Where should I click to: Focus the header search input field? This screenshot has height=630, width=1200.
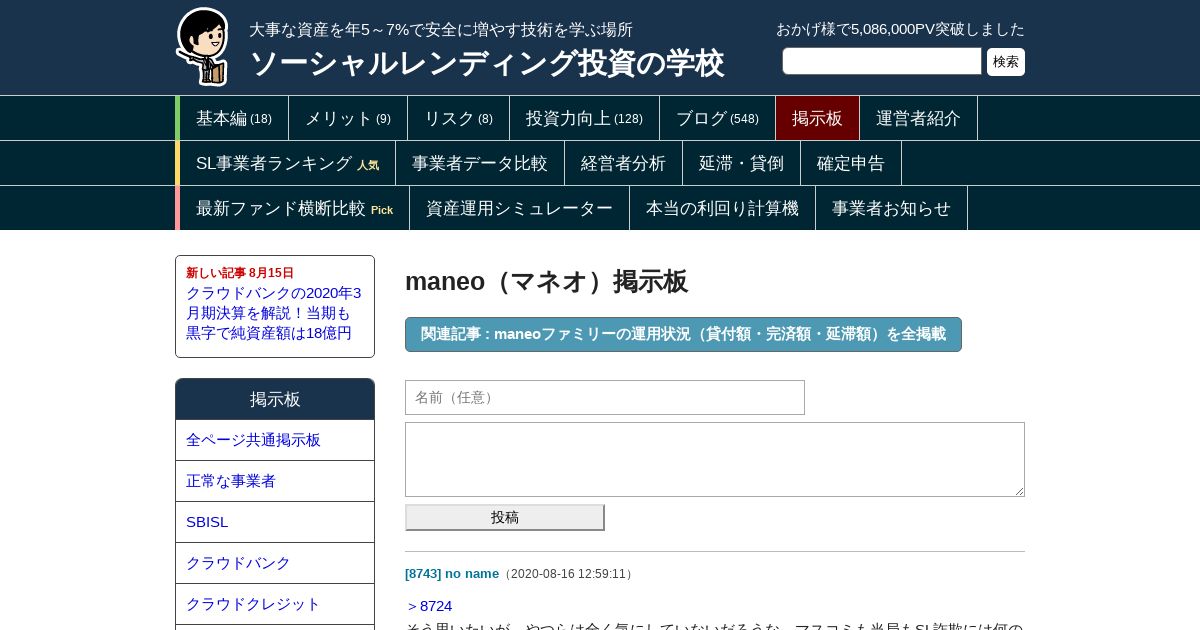click(x=882, y=61)
